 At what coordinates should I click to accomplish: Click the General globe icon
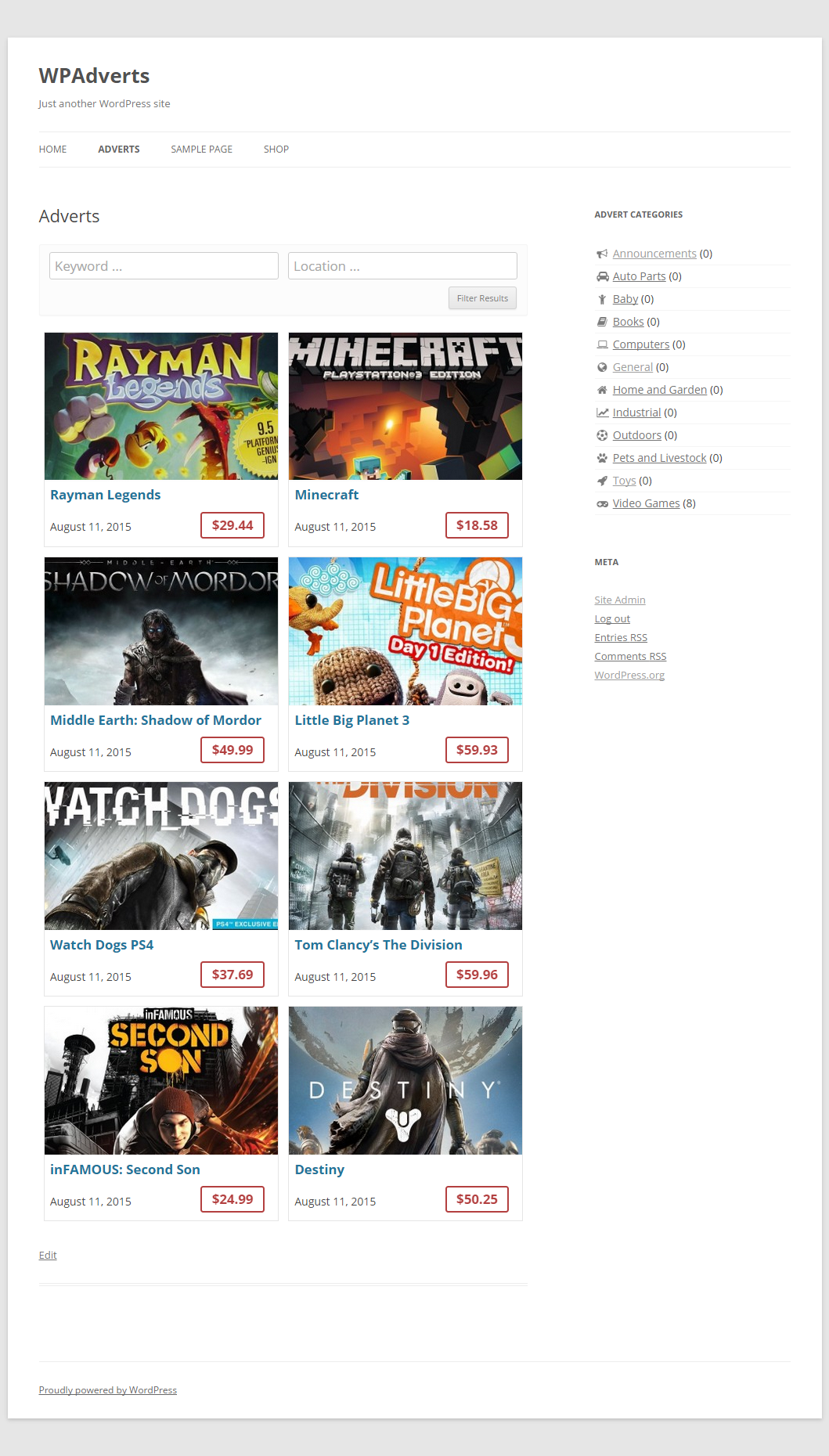[602, 367]
